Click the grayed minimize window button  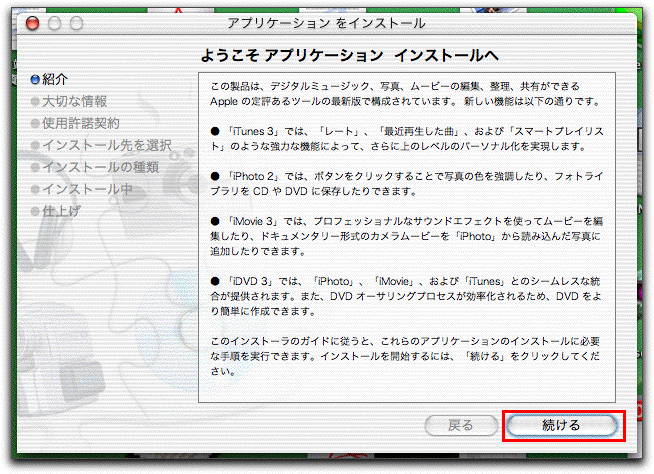pyautogui.click(x=54, y=23)
